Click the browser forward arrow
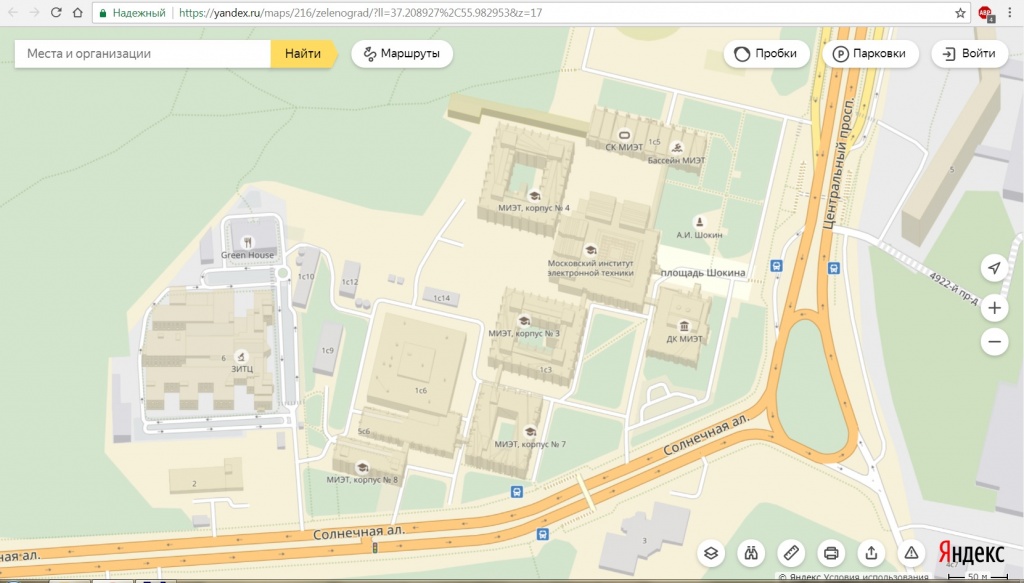1024x583 pixels. pyautogui.click(x=34, y=12)
